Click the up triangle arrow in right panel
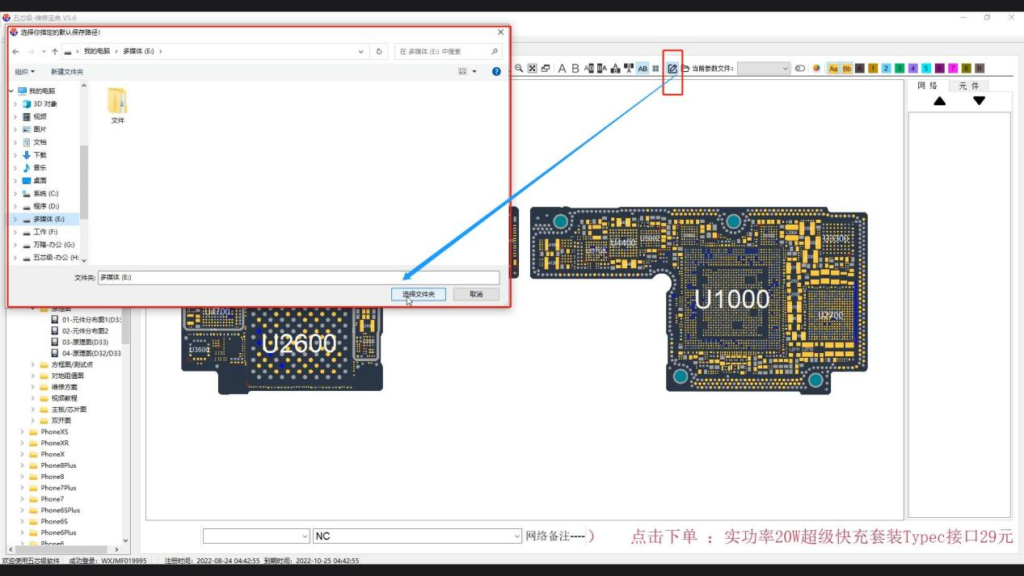The width and height of the screenshot is (1024, 576). click(939, 101)
